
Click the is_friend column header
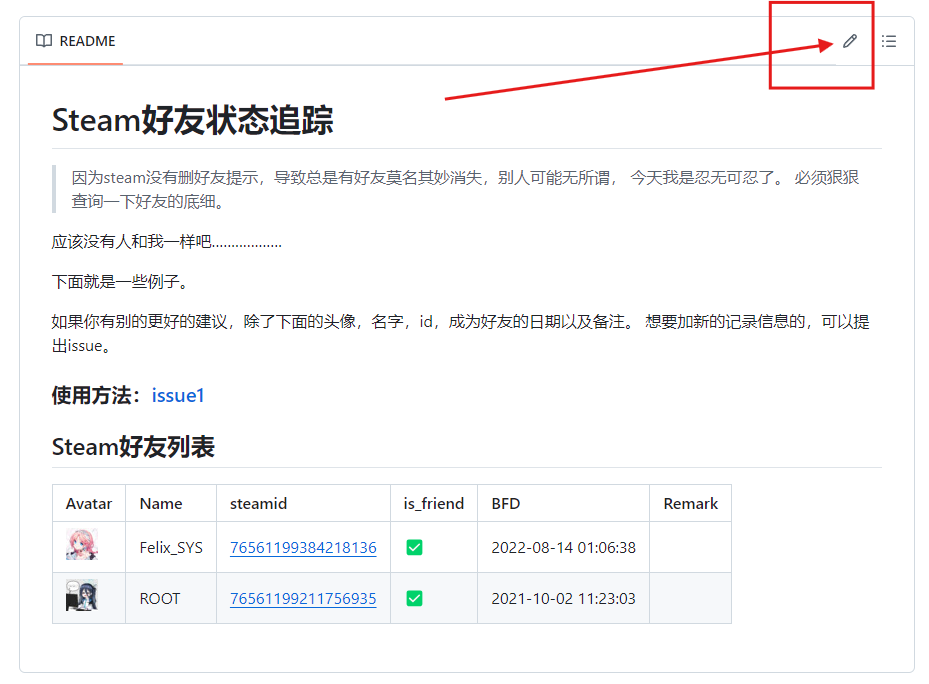point(434,504)
